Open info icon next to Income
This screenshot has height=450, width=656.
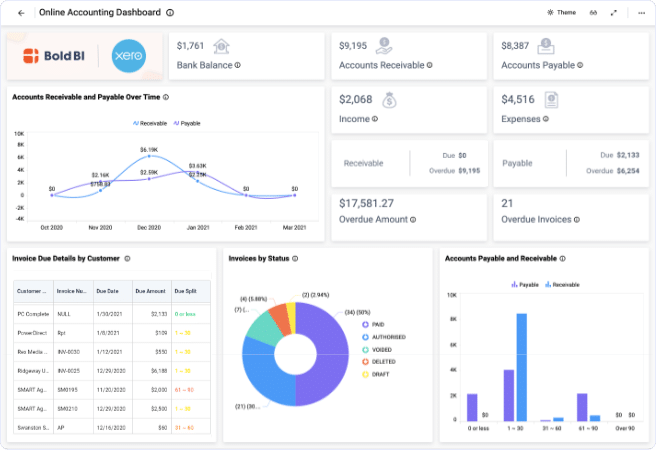tap(375, 119)
